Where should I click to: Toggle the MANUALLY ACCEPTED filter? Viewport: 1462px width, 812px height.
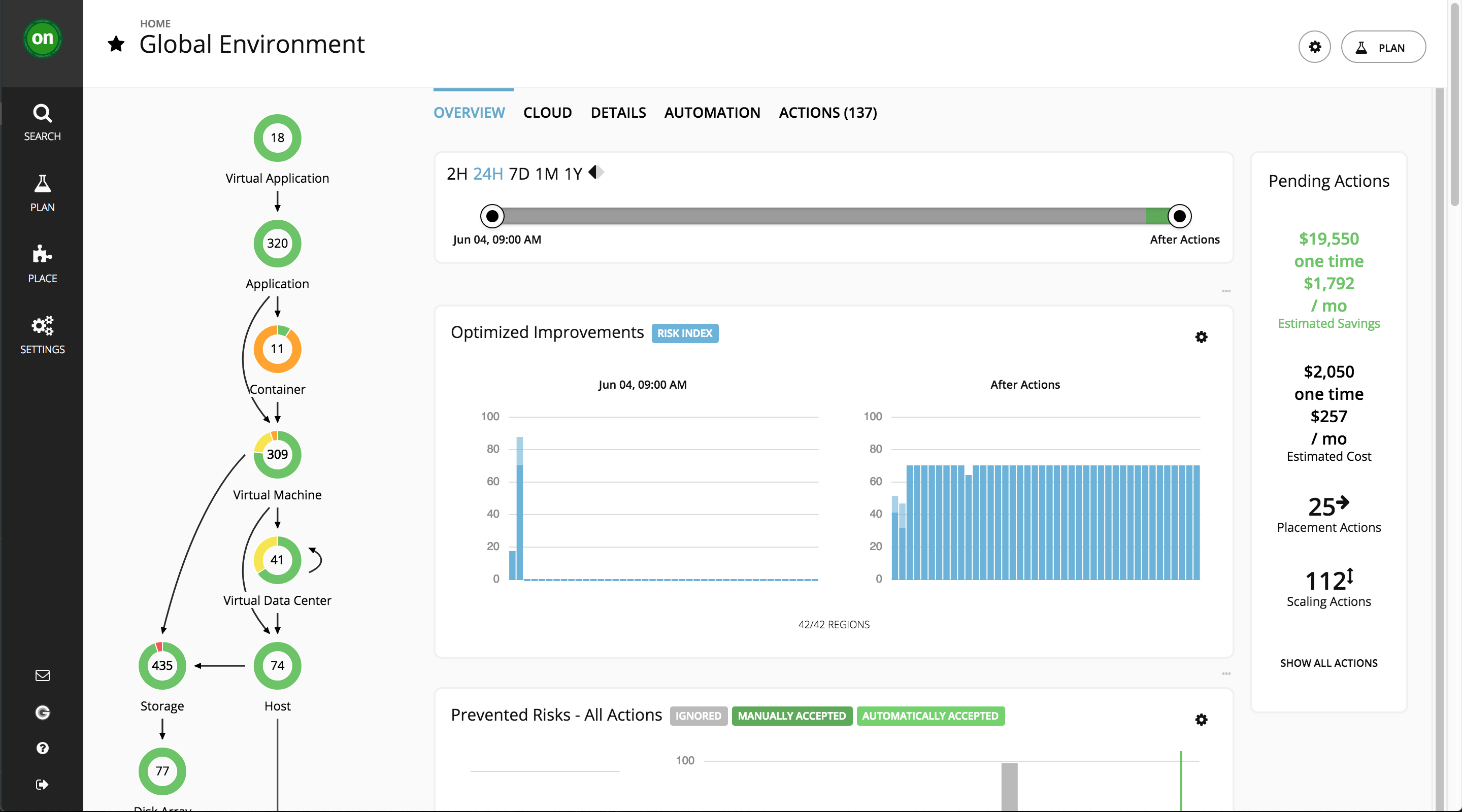[x=792, y=716]
